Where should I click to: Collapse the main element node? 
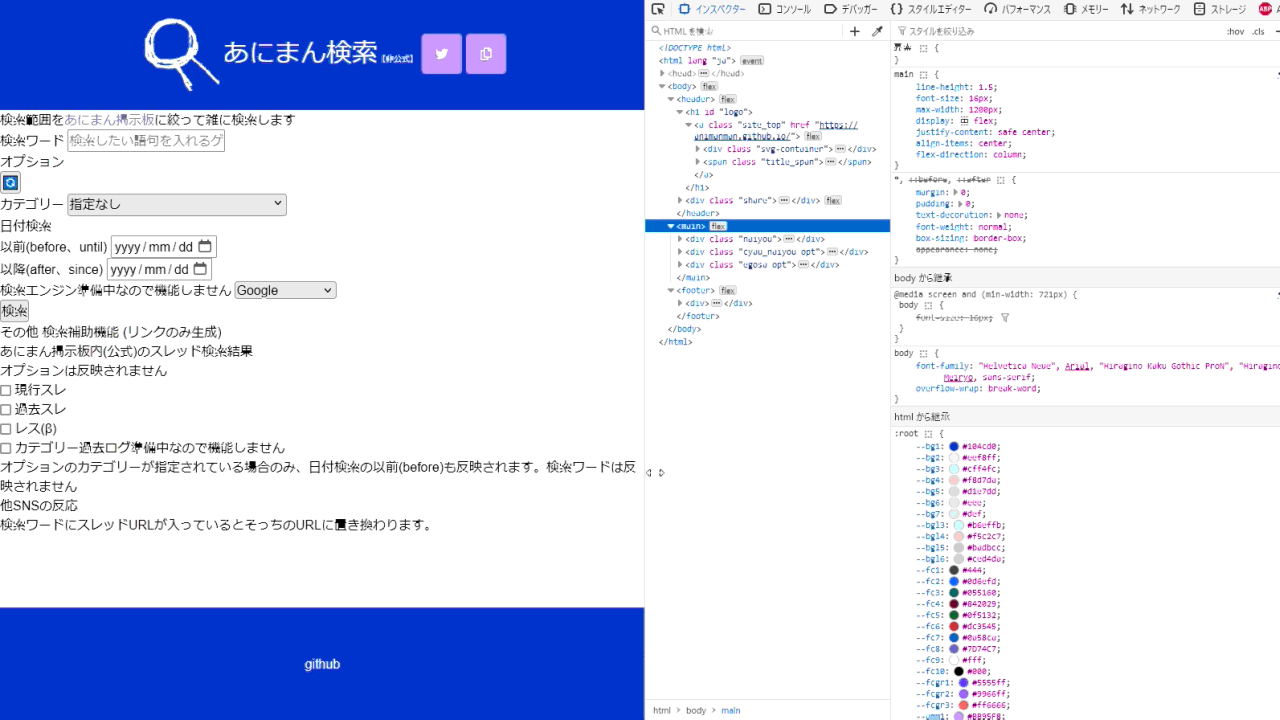pyautogui.click(x=671, y=226)
